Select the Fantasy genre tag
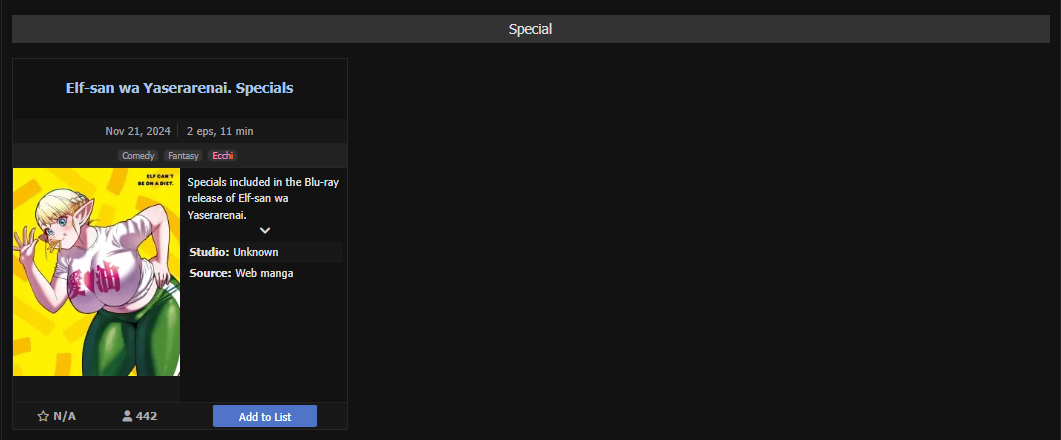The image size is (1061, 440). tap(183, 156)
